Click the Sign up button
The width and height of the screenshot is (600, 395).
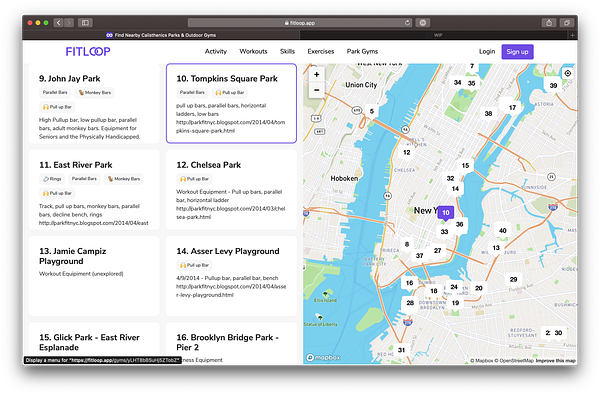click(x=517, y=52)
